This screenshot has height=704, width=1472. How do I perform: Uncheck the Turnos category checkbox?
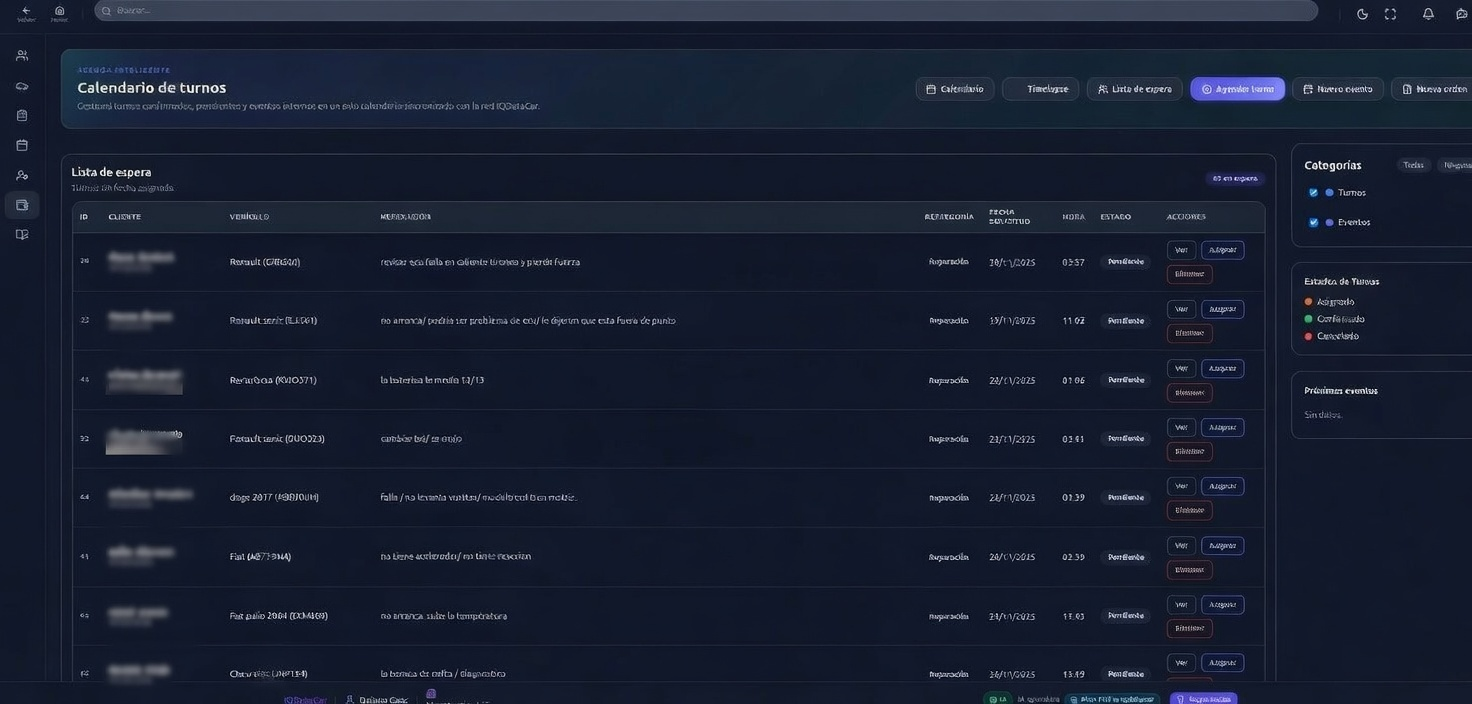tap(1313, 193)
